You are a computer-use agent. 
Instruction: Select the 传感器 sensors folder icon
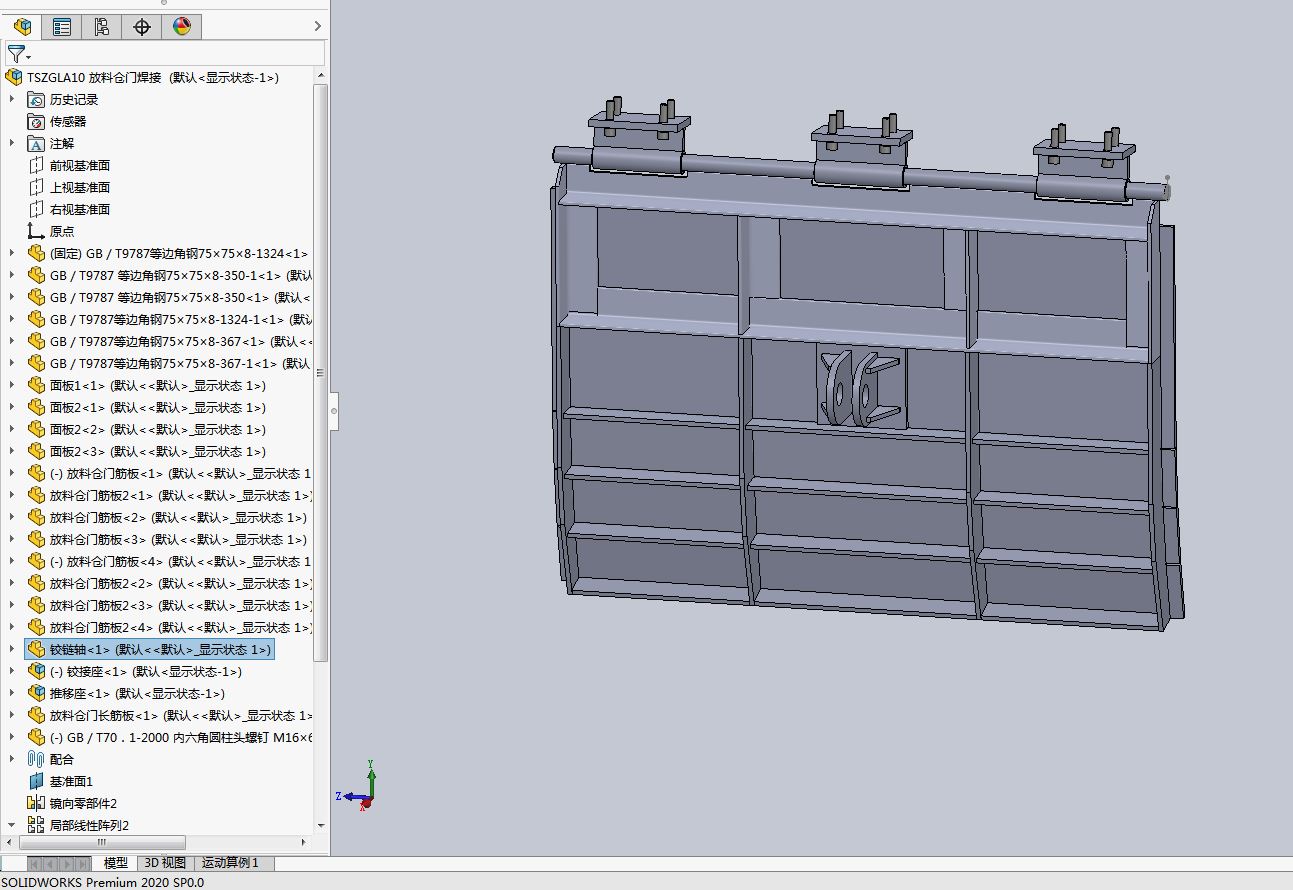(x=36, y=121)
